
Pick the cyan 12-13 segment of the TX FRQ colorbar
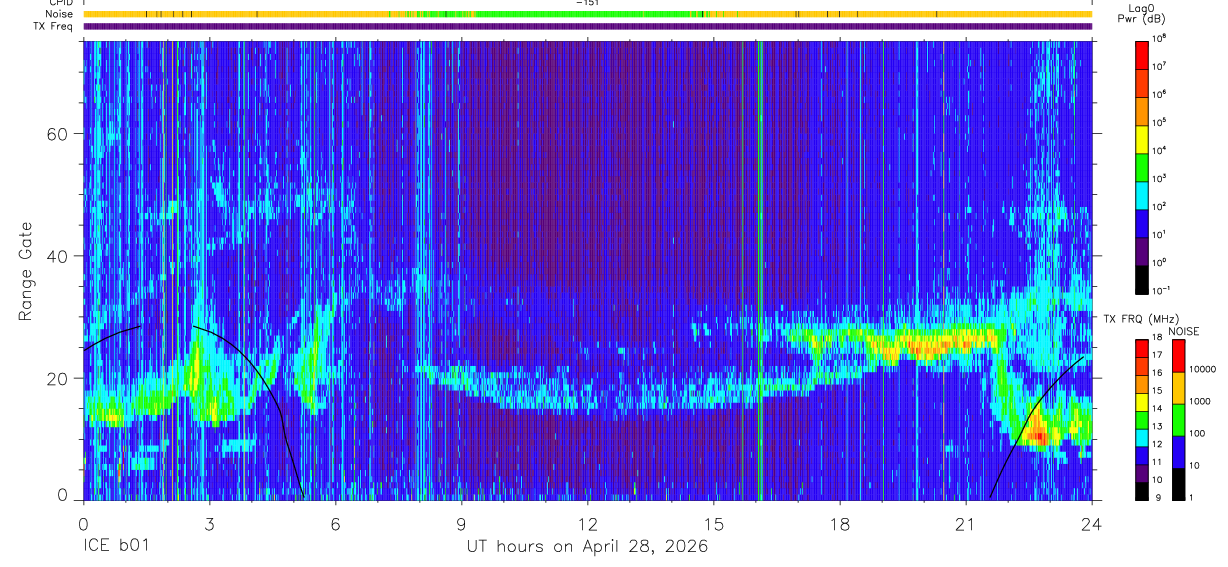pos(1142,436)
